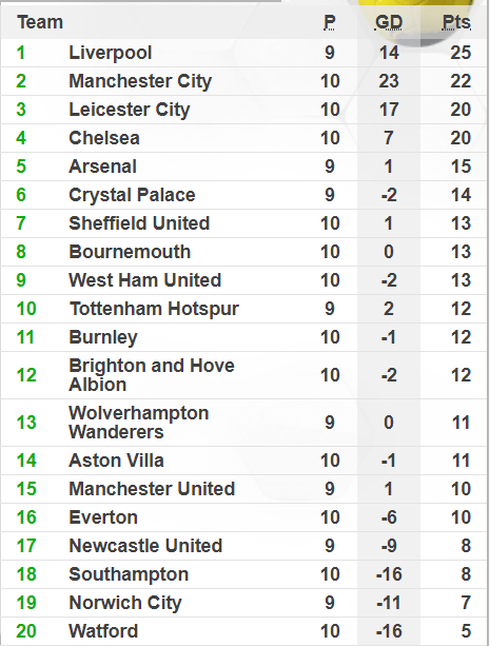Sort by the GD column header
Image resolution: width=490 pixels, height=646 pixels.
pos(388,22)
